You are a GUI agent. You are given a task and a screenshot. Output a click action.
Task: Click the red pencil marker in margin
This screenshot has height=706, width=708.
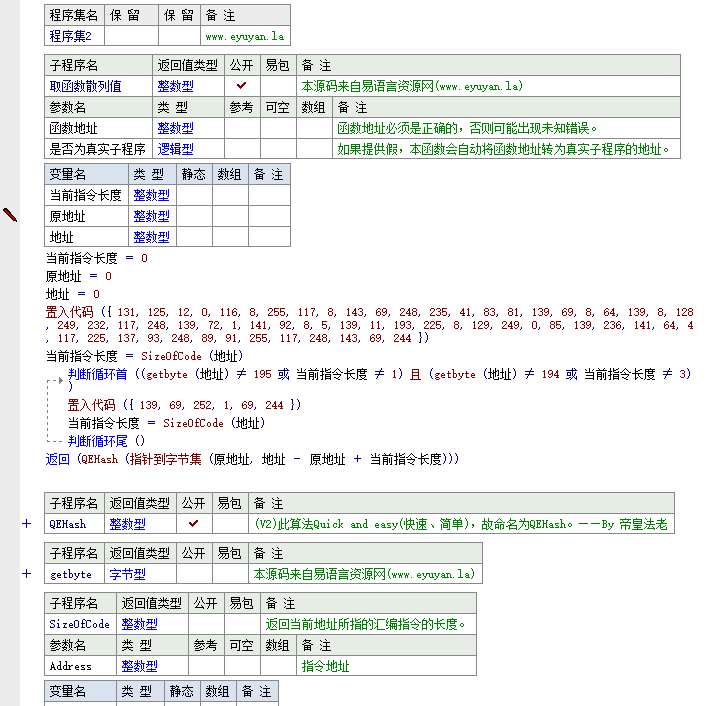[x=10, y=215]
